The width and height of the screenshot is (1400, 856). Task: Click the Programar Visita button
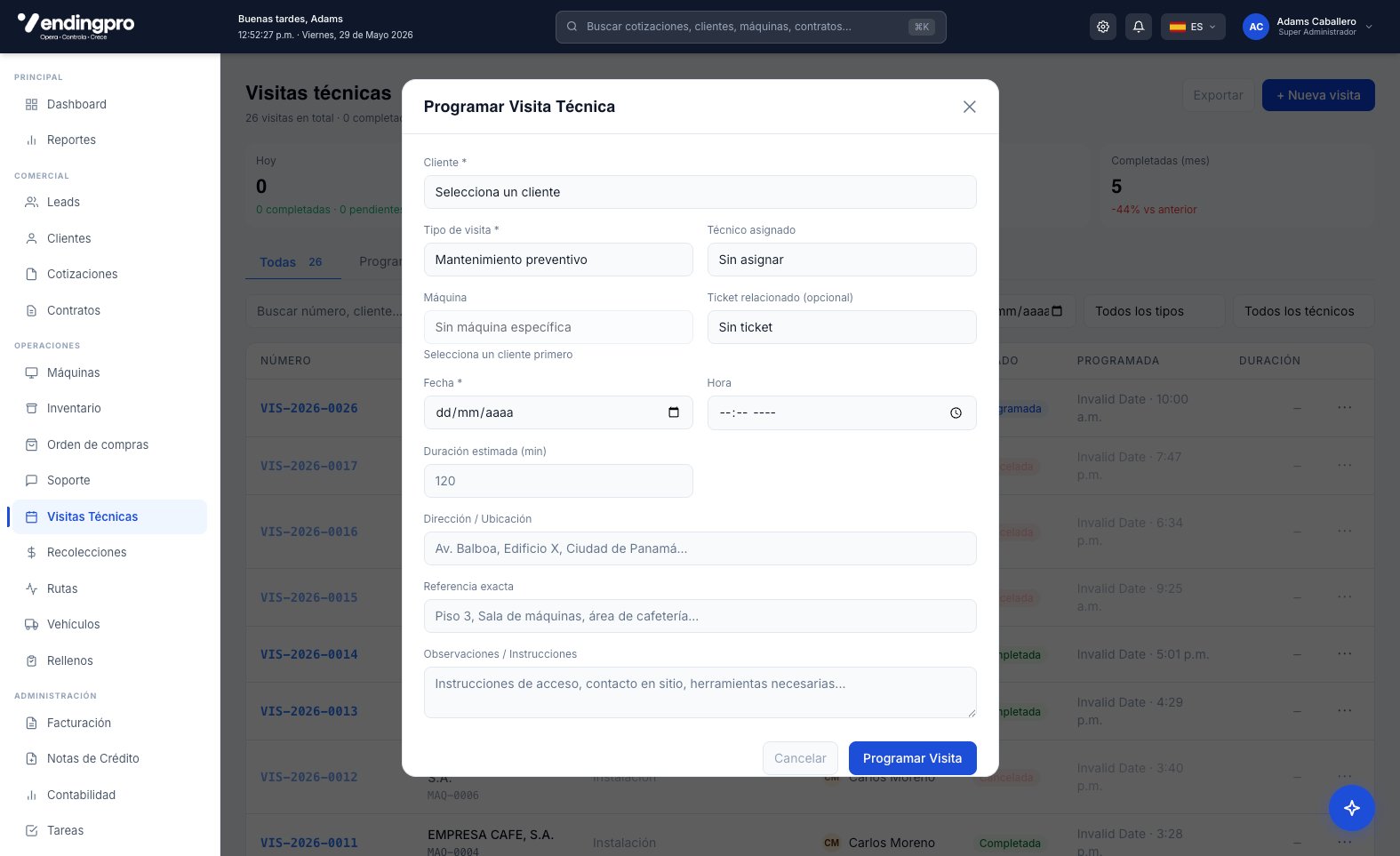click(x=912, y=758)
